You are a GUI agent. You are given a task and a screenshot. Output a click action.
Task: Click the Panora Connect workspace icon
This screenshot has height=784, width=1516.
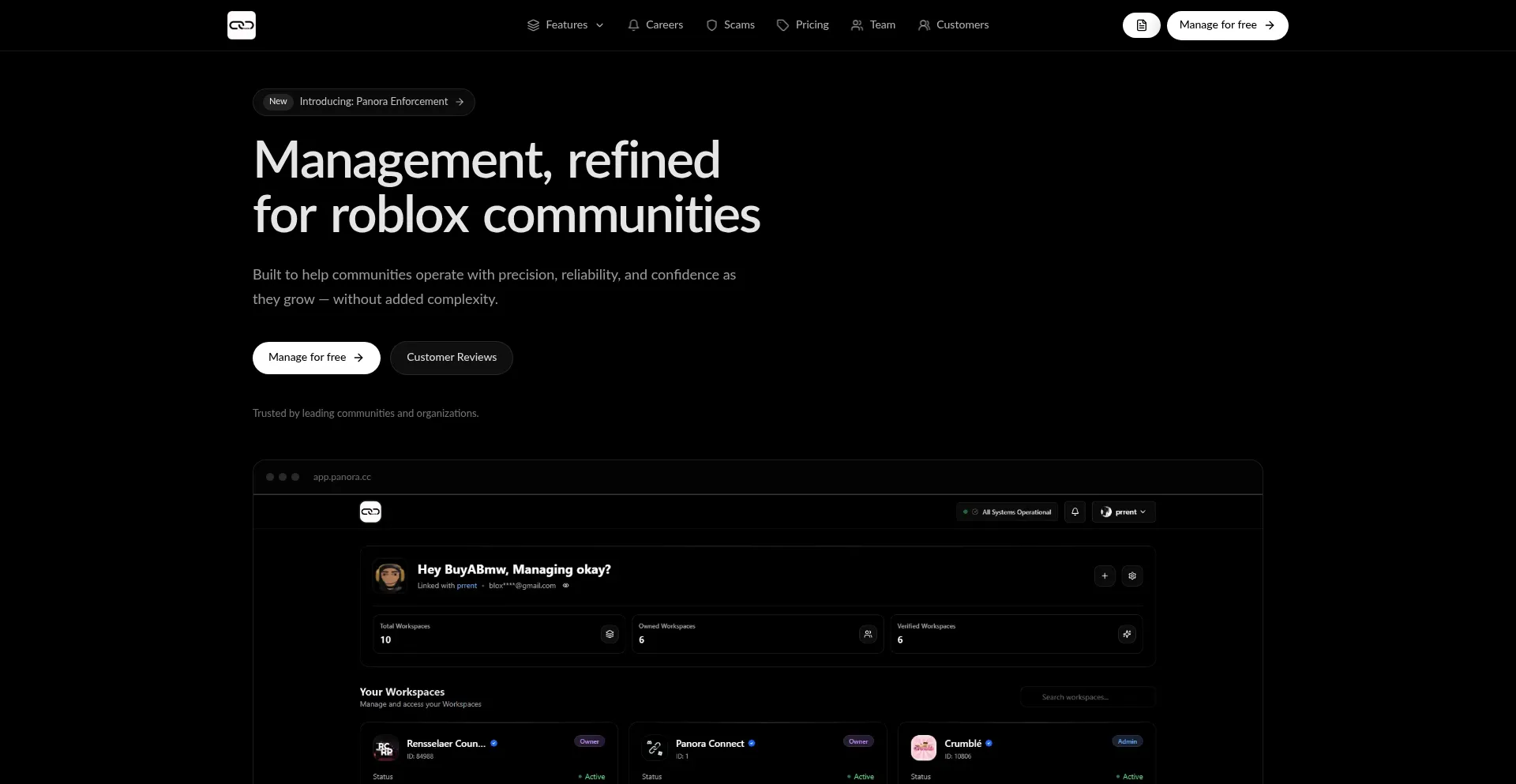coord(655,748)
